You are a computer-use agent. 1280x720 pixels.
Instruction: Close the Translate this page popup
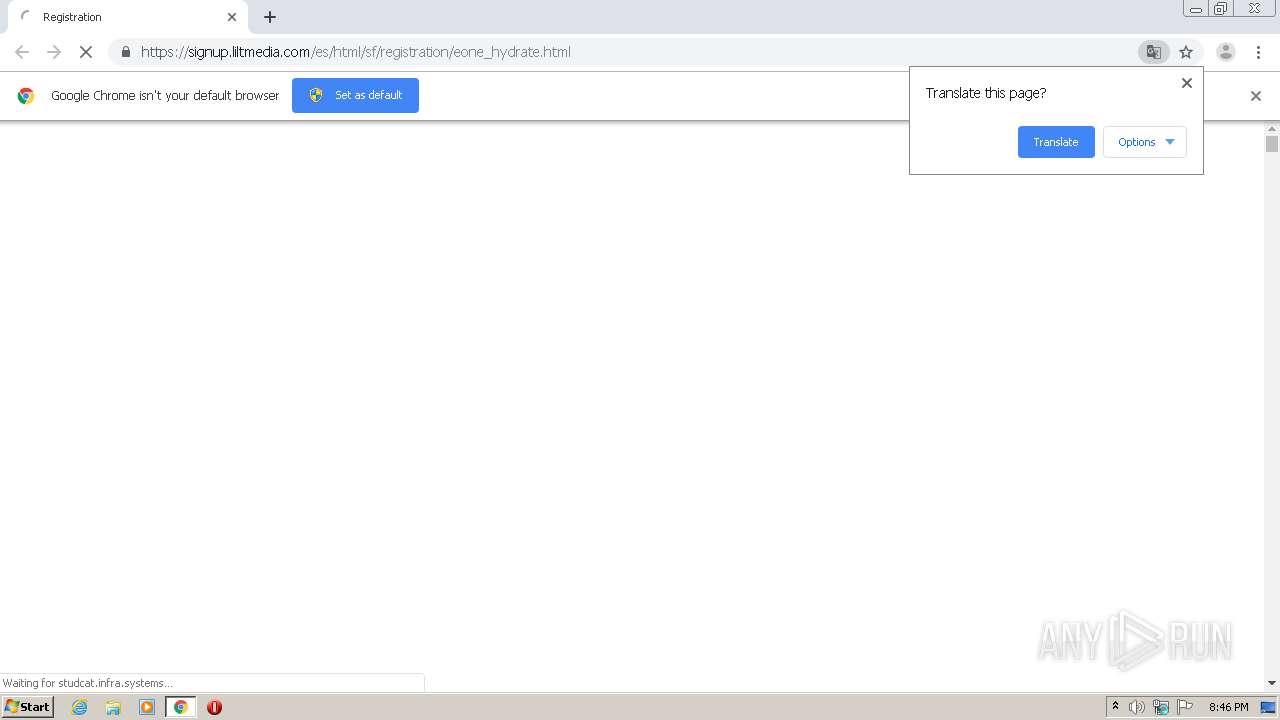pos(1187,83)
